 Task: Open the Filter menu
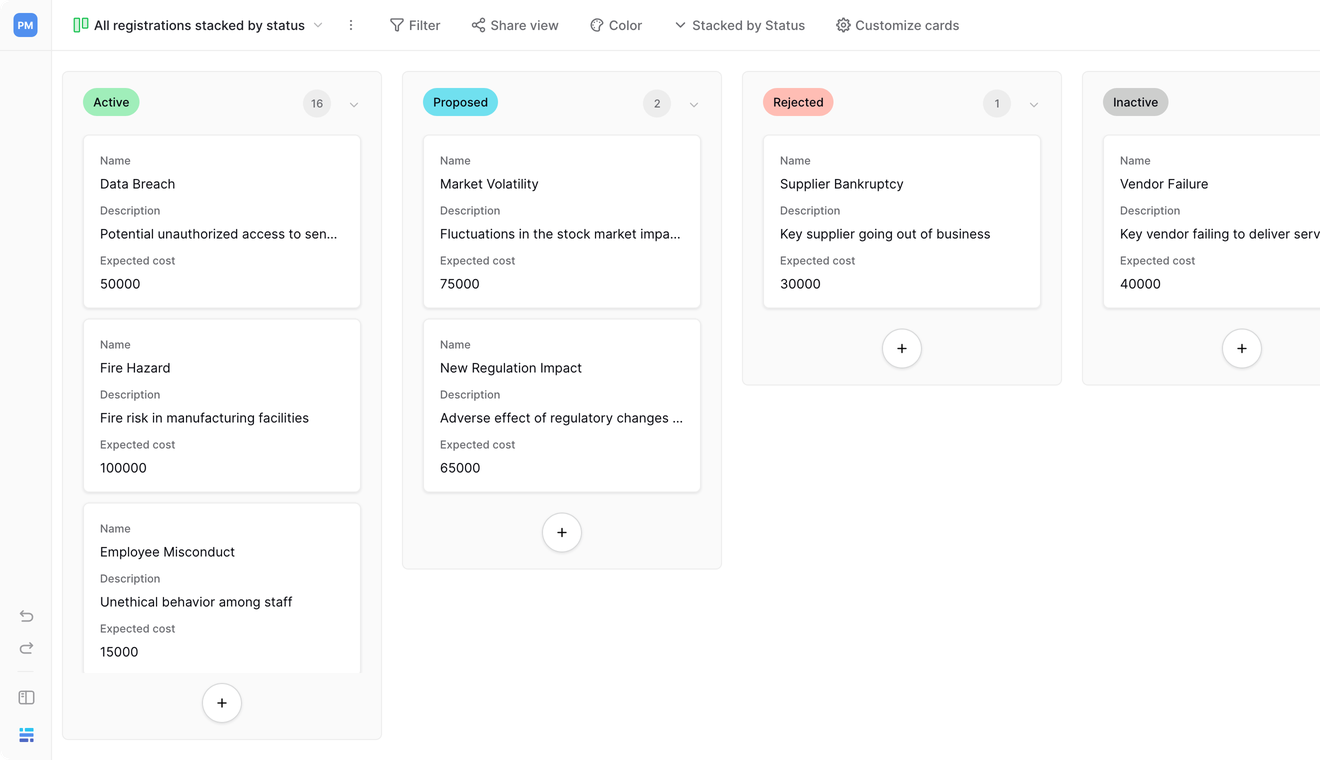pyautogui.click(x=415, y=25)
